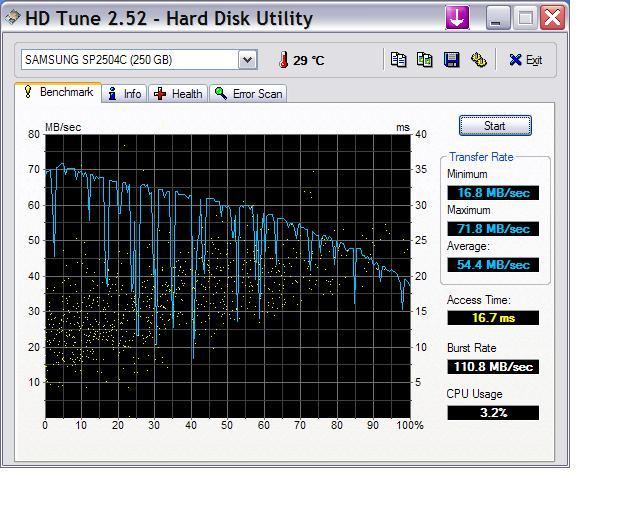Click the red cross Health tab icon
The image size is (640, 512).
coord(160,93)
